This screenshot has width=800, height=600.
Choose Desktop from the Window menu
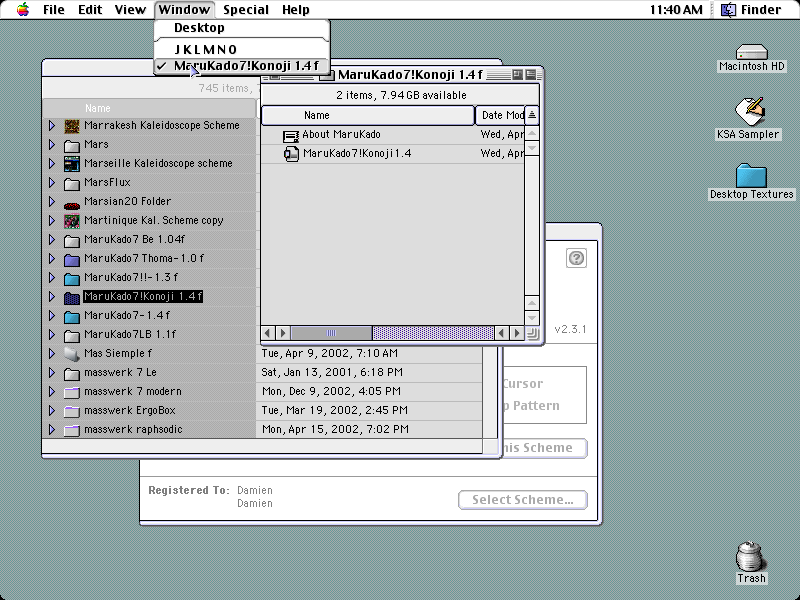coord(242,28)
